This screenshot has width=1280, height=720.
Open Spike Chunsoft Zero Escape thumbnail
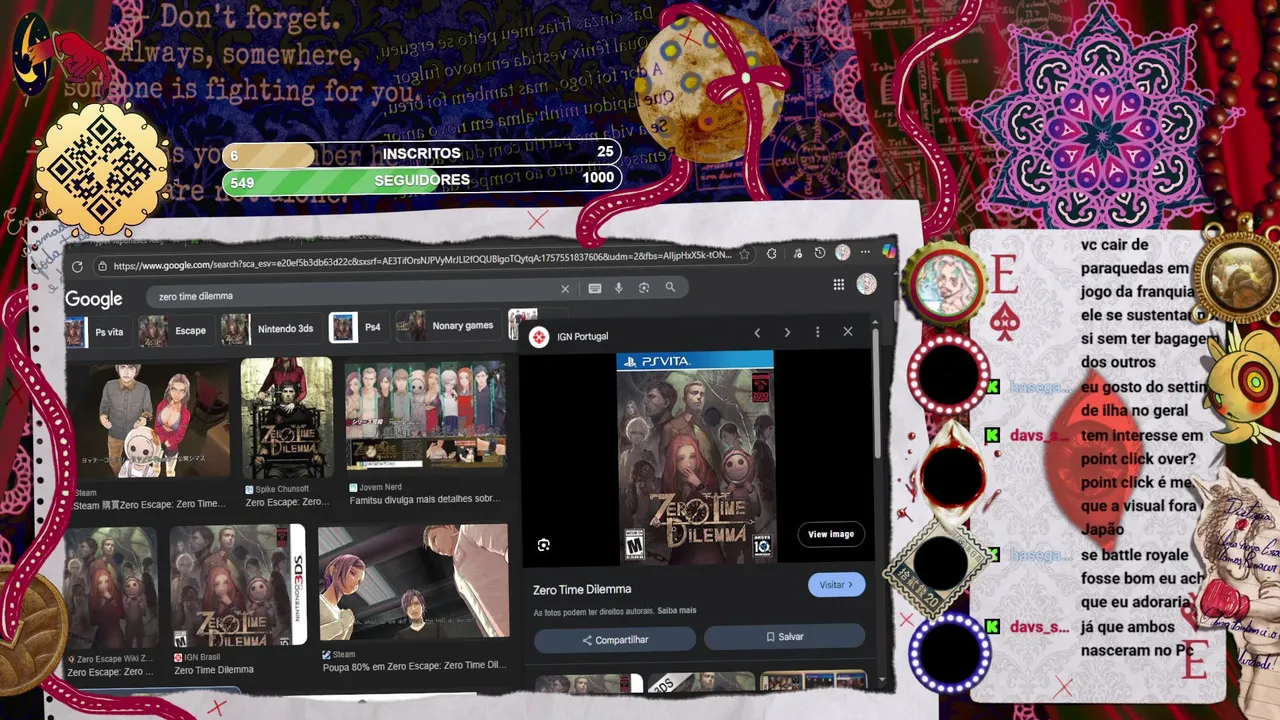(287, 420)
